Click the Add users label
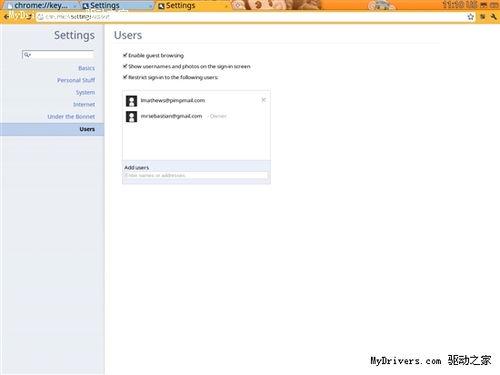This screenshot has width=500, height=375. tap(137, 167)
